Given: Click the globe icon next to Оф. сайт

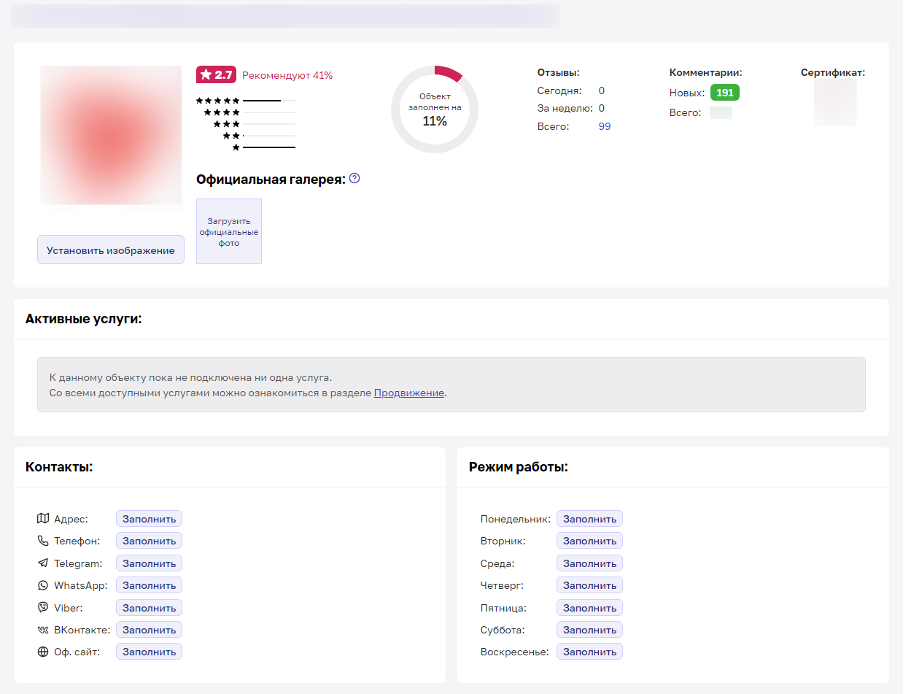Looking at the screenshot, I should click(x=43, y=652).
